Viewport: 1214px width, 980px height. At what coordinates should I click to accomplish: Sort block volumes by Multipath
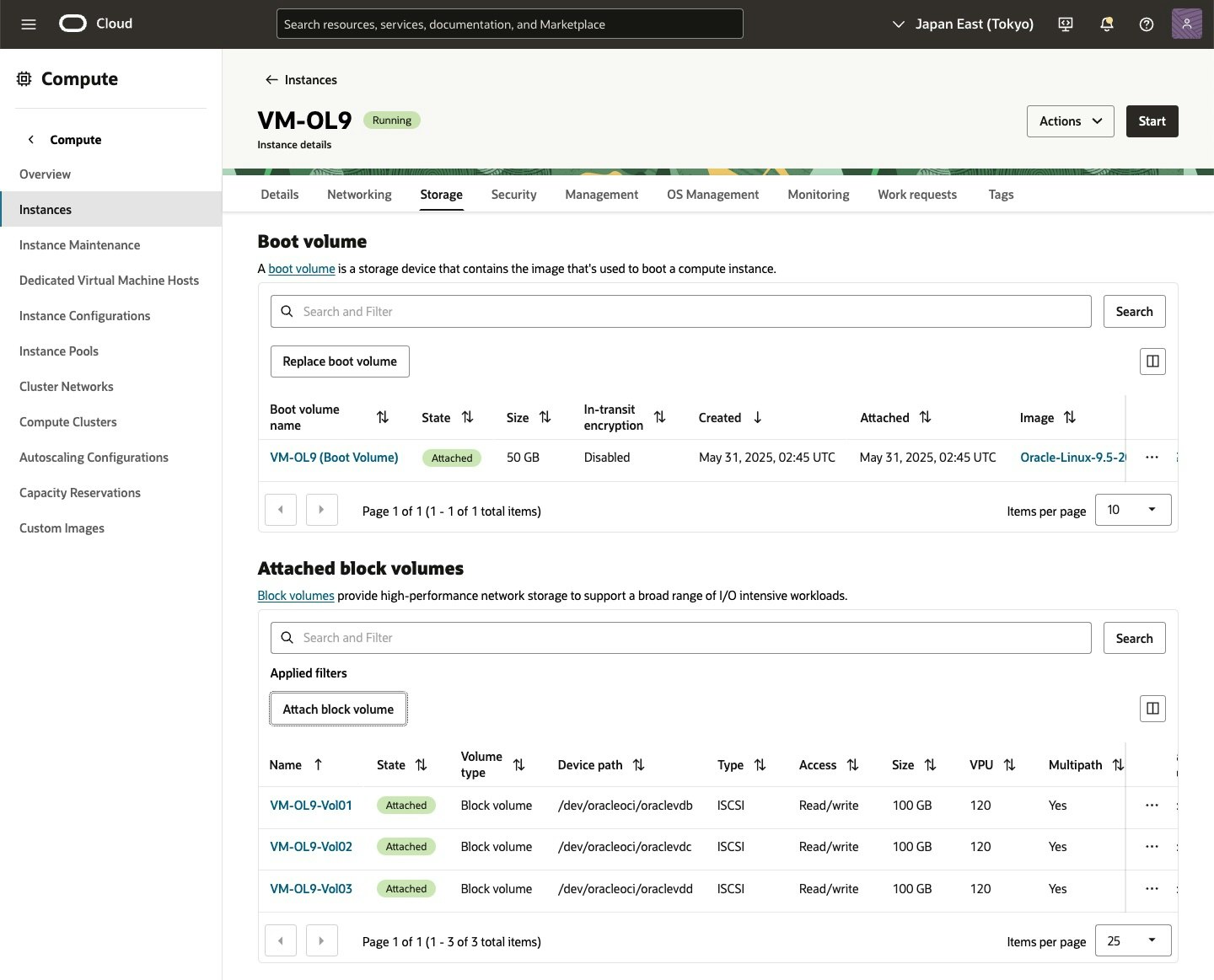(x=1118, y=765)
